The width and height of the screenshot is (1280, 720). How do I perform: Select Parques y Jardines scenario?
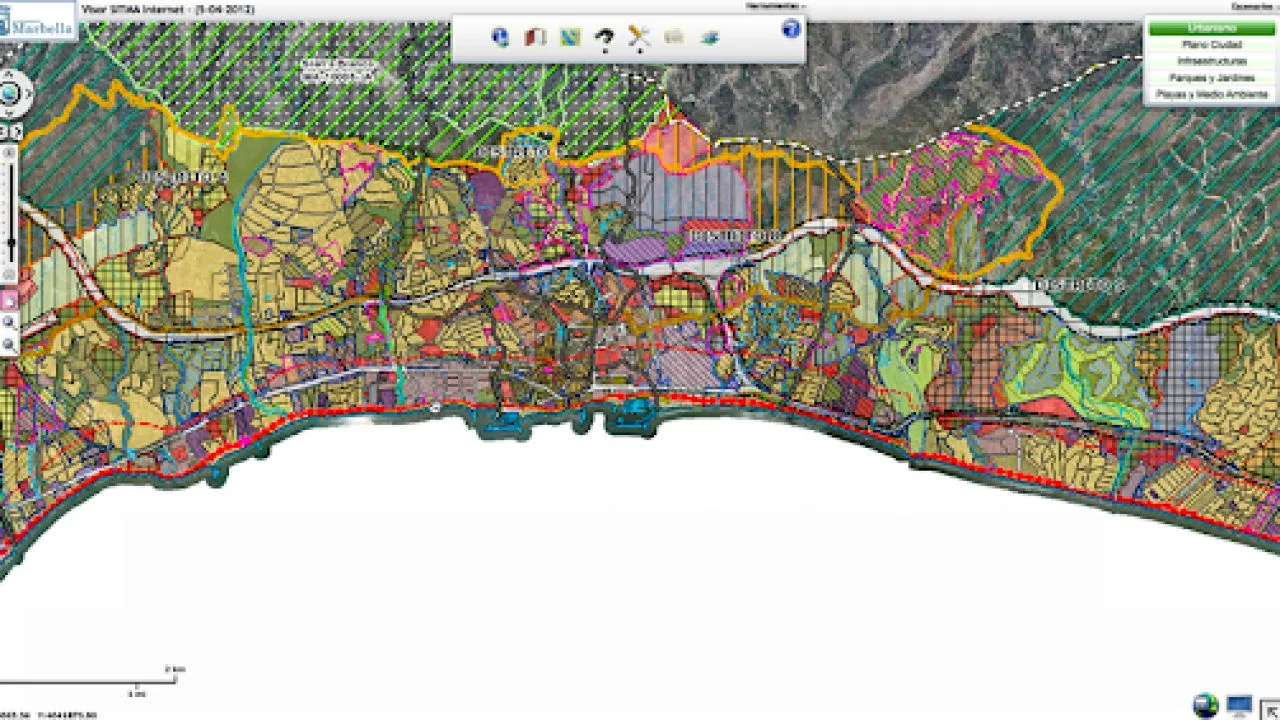click(x=1211, y=78)
